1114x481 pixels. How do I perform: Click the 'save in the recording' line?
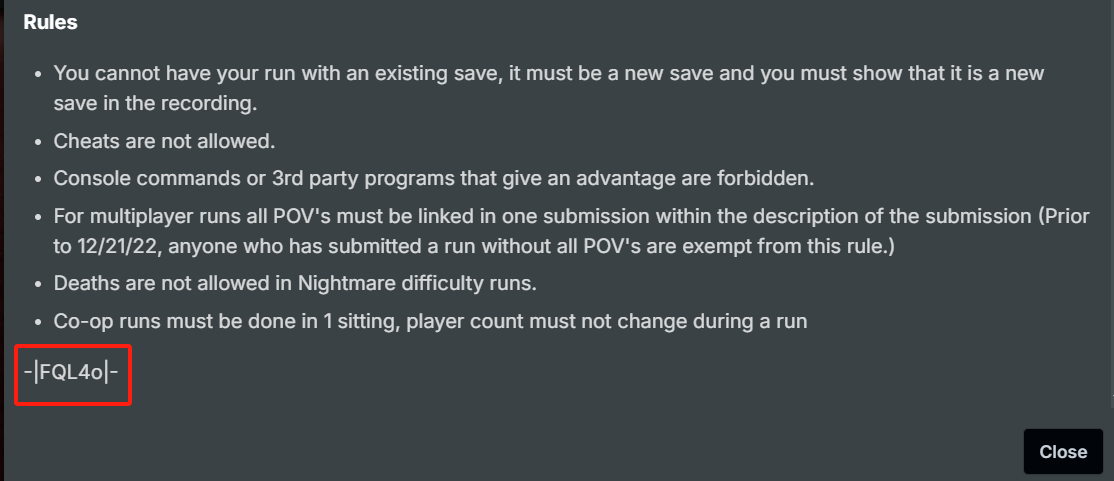155,103
